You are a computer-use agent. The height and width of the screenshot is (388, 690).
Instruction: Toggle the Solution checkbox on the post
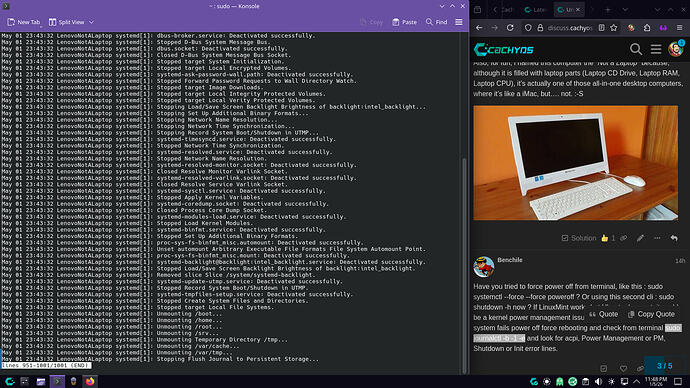click(x=579, y=238)
